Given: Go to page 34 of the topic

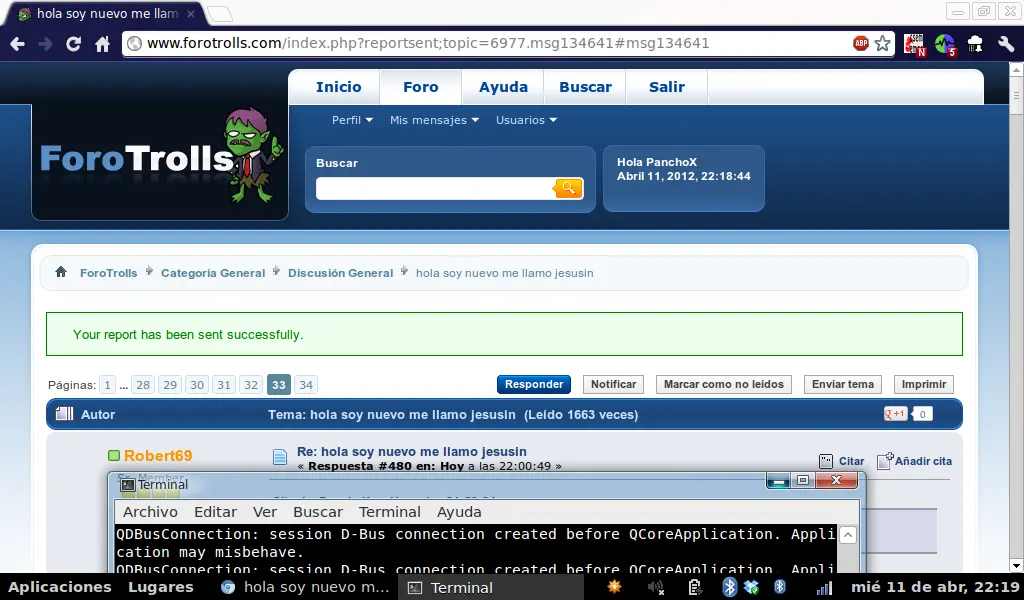Looking at the screenshot, I should pyautogui.click(x=306, y=385).
